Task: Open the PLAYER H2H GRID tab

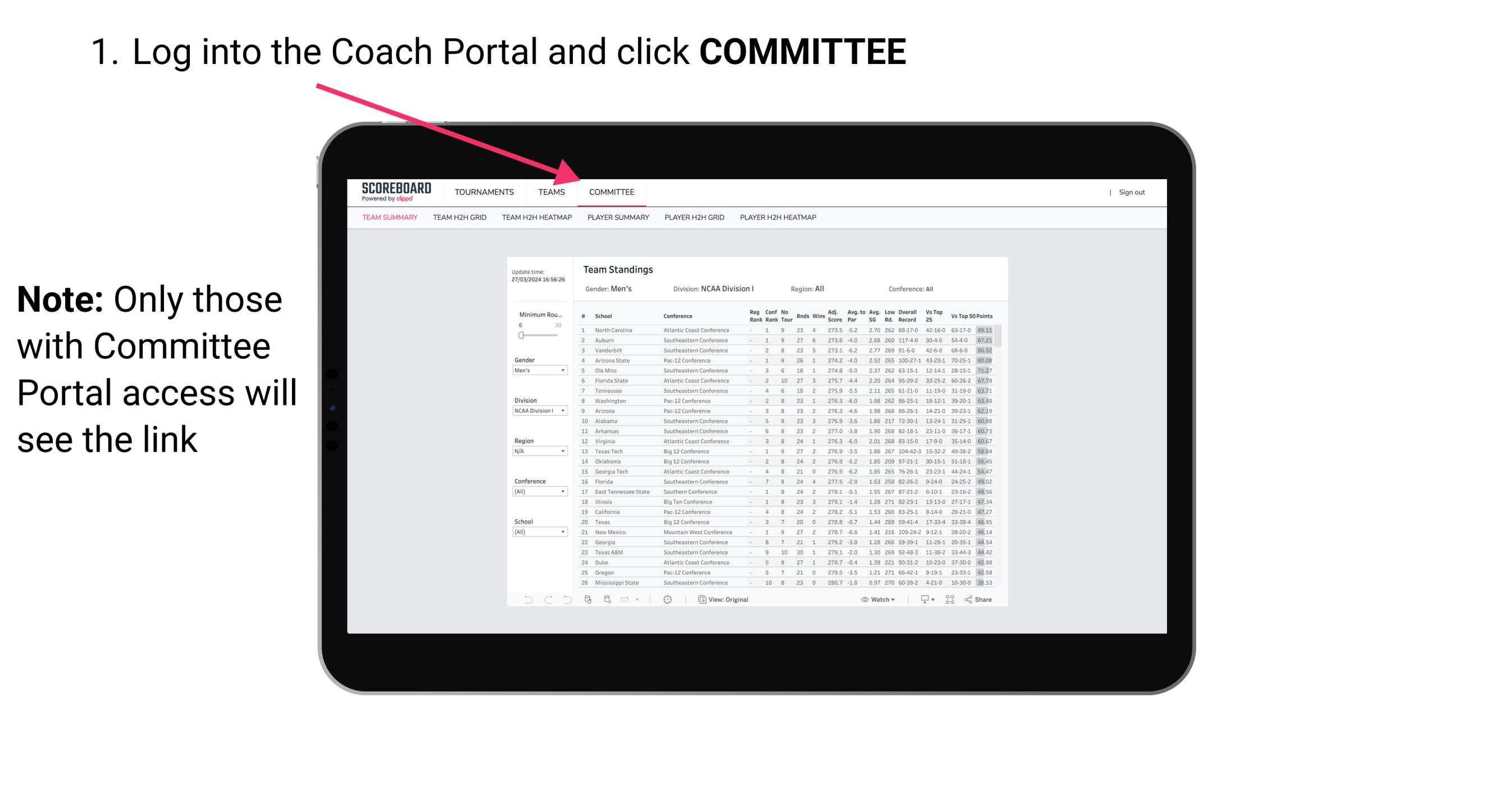Action: point(695,218)
